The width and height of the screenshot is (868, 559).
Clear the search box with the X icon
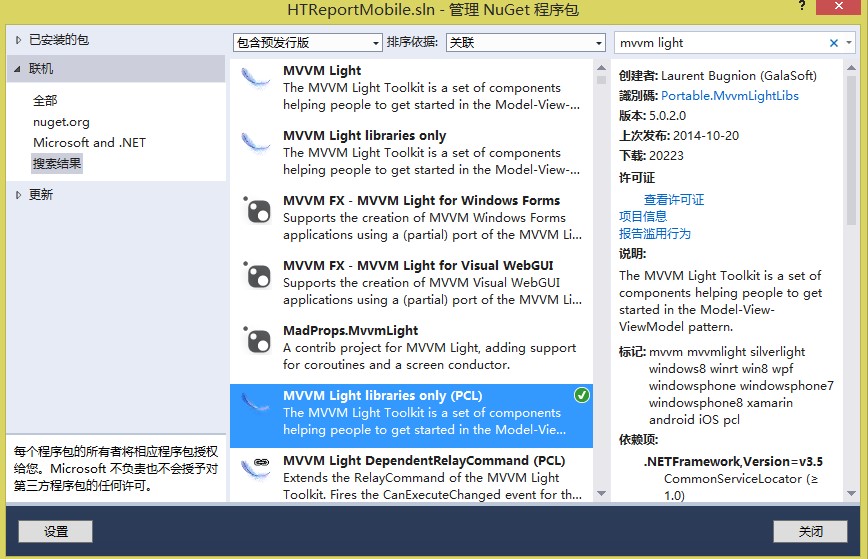click(x=834, y=43)
